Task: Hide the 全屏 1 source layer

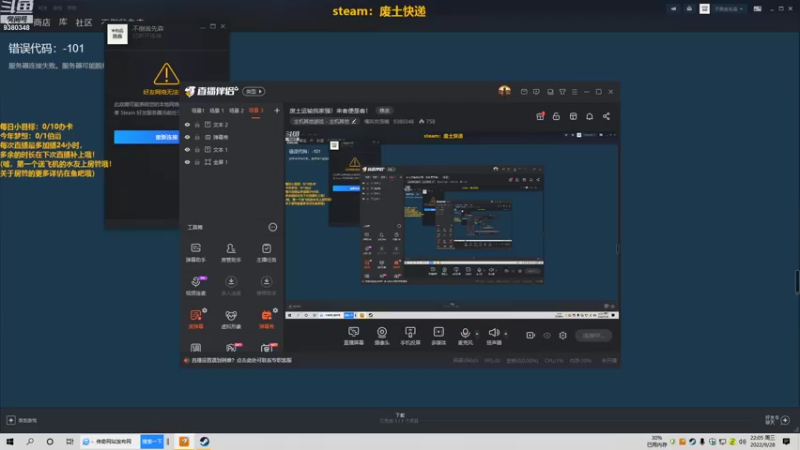Action: [187, 162]
